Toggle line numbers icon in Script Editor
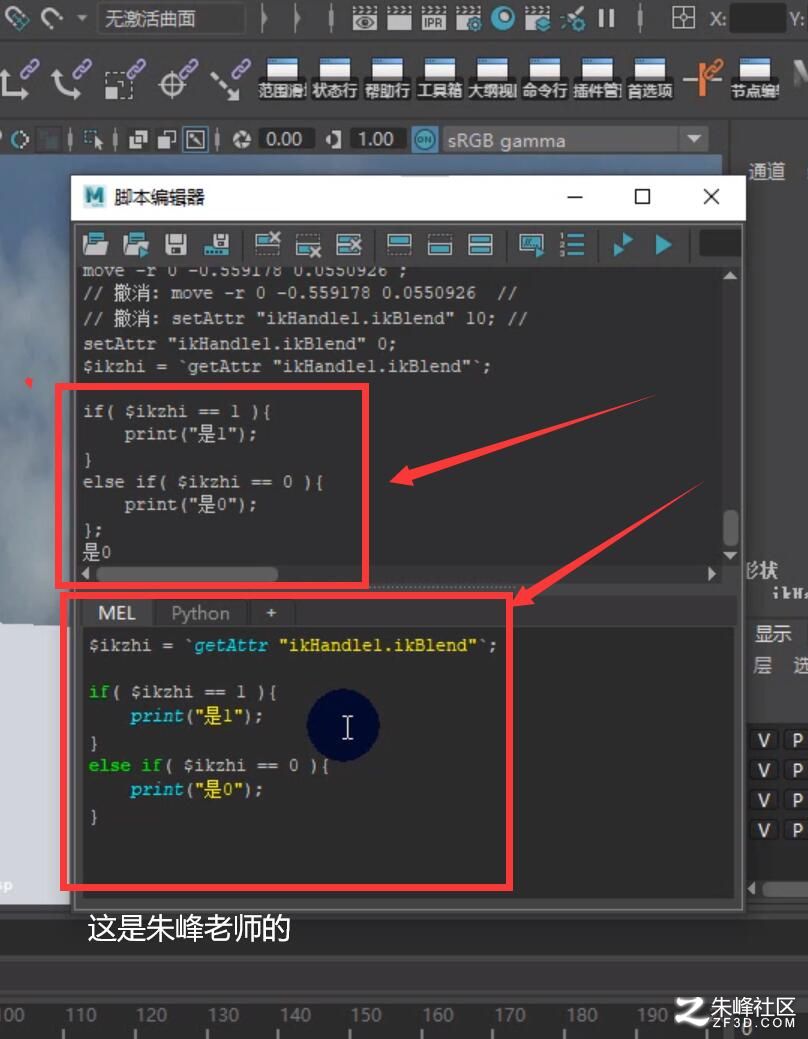Viewport: 808px width, 1039px height. click(571, 245)
